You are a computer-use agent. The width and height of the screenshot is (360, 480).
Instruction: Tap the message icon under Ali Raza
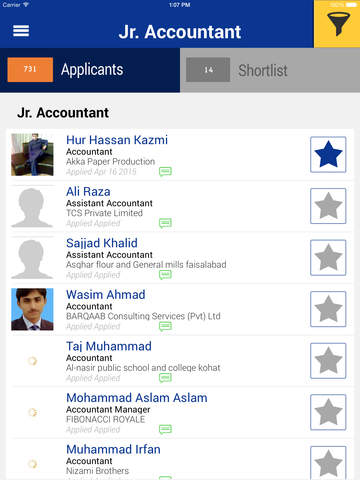pos(165,223)
